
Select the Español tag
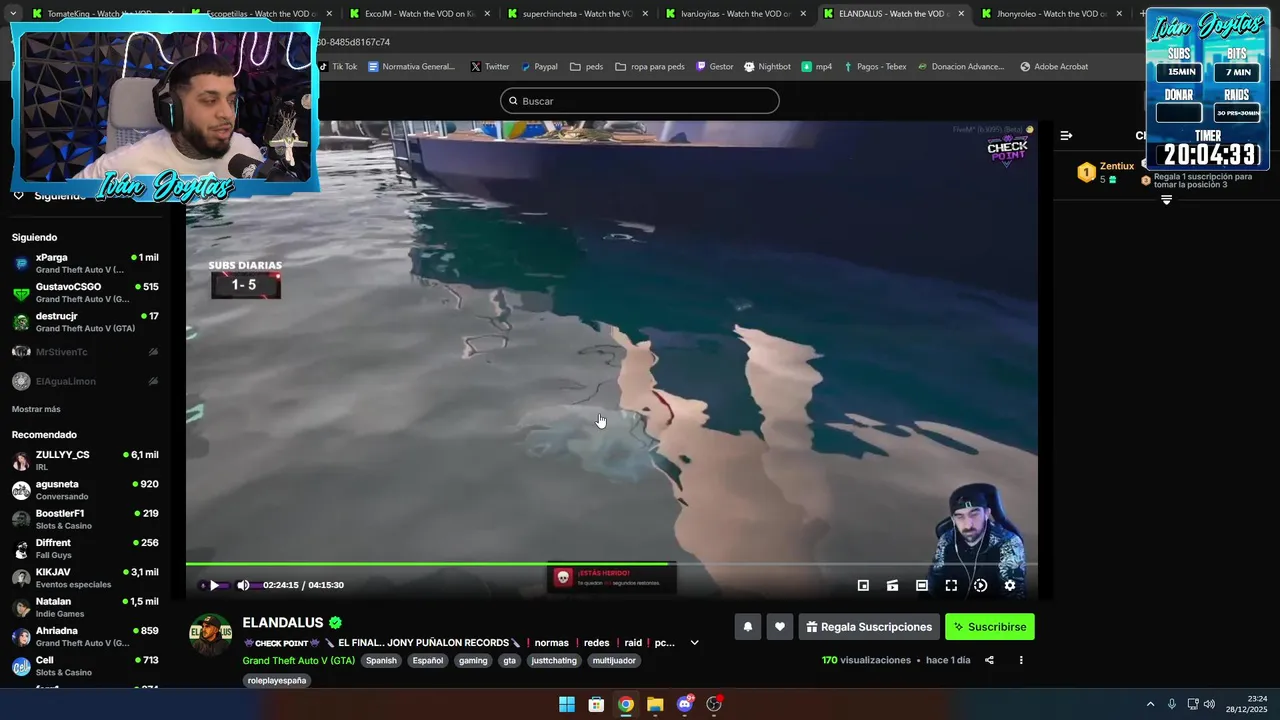pos(428,661)
